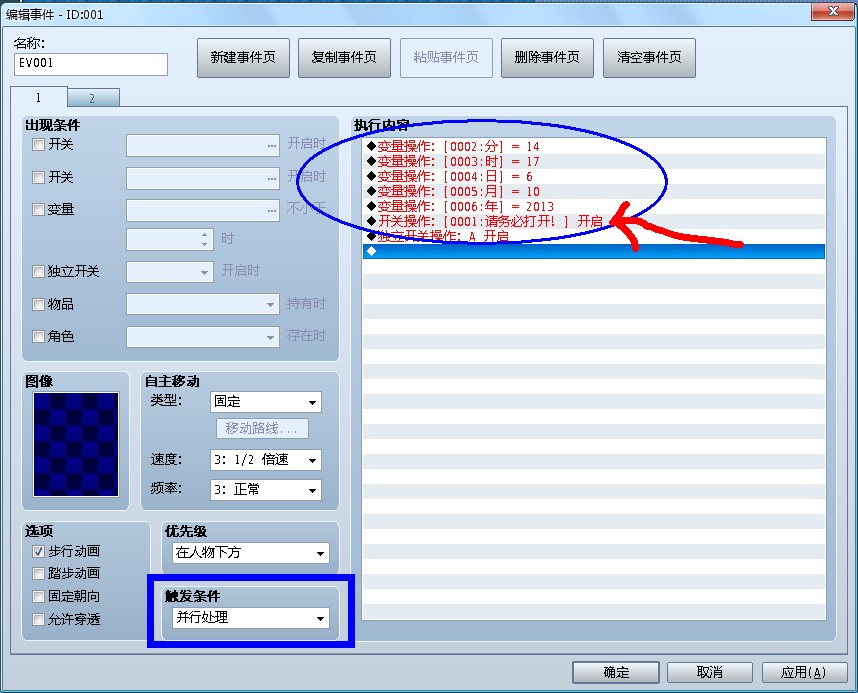The height and width of the screenshot is (693, 858).
Task: Open the 类型 dropdown showing 固定
Action: point(266,402)
